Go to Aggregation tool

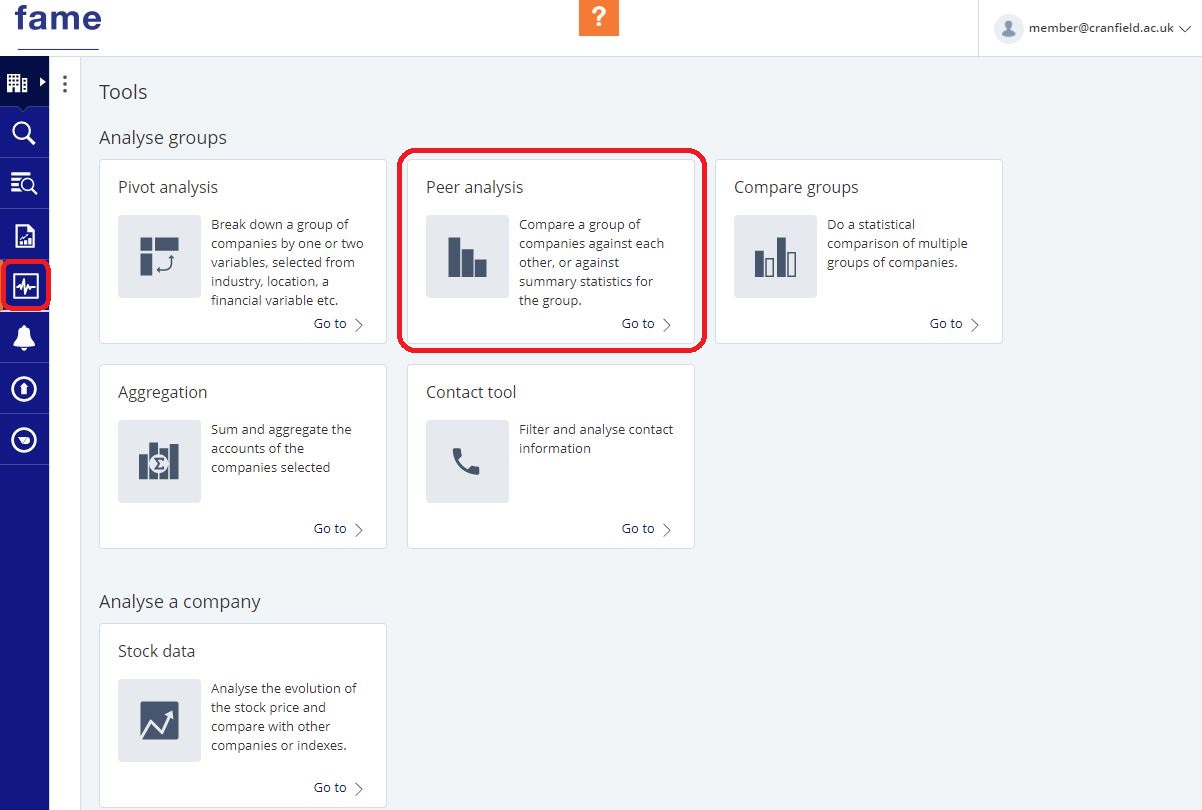click(x=338, y=529)
